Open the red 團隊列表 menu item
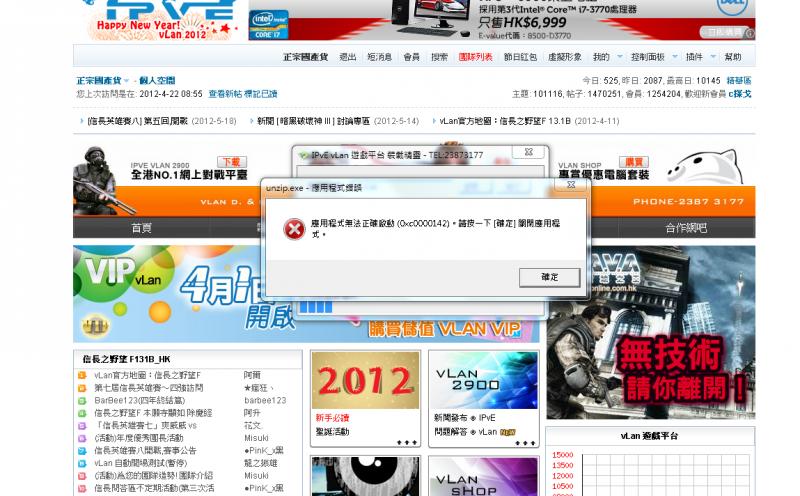 (476, 57)
